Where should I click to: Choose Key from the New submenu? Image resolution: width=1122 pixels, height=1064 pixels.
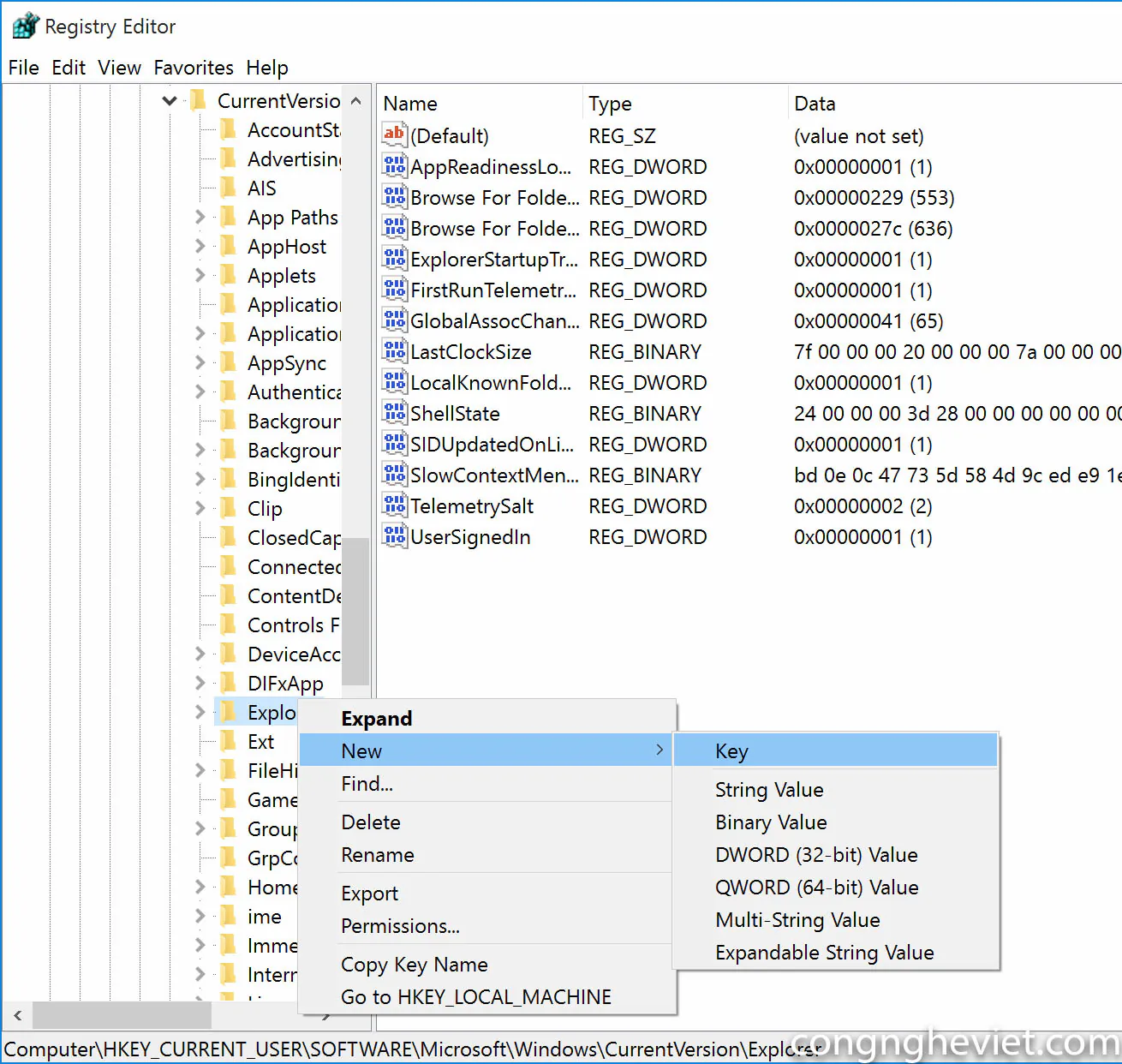(836, 751)
